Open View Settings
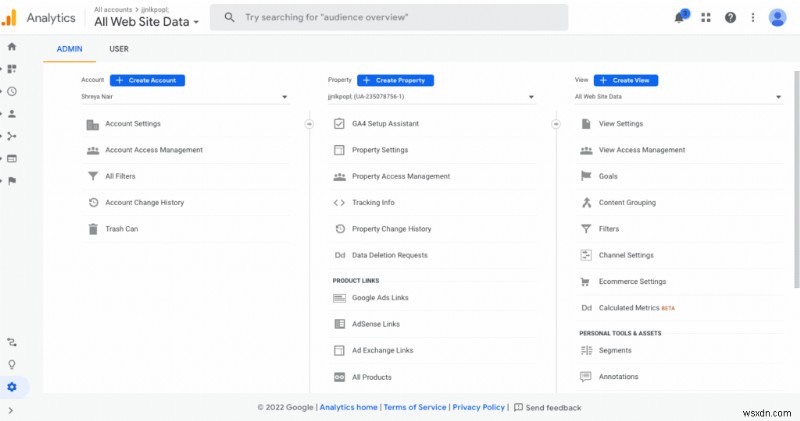800x421 pixels. (621, 123)
